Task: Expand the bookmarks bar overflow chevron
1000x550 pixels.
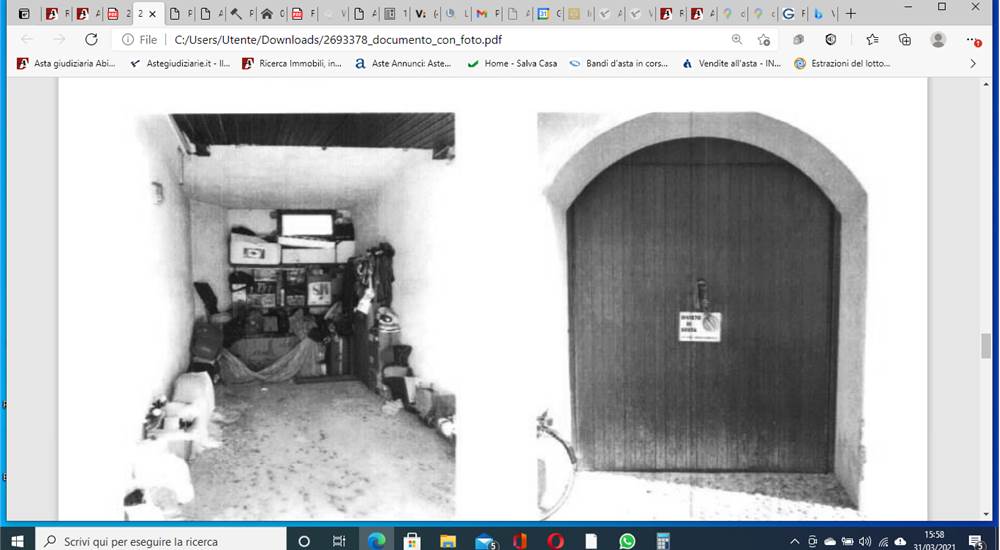Action: point(973,63)
